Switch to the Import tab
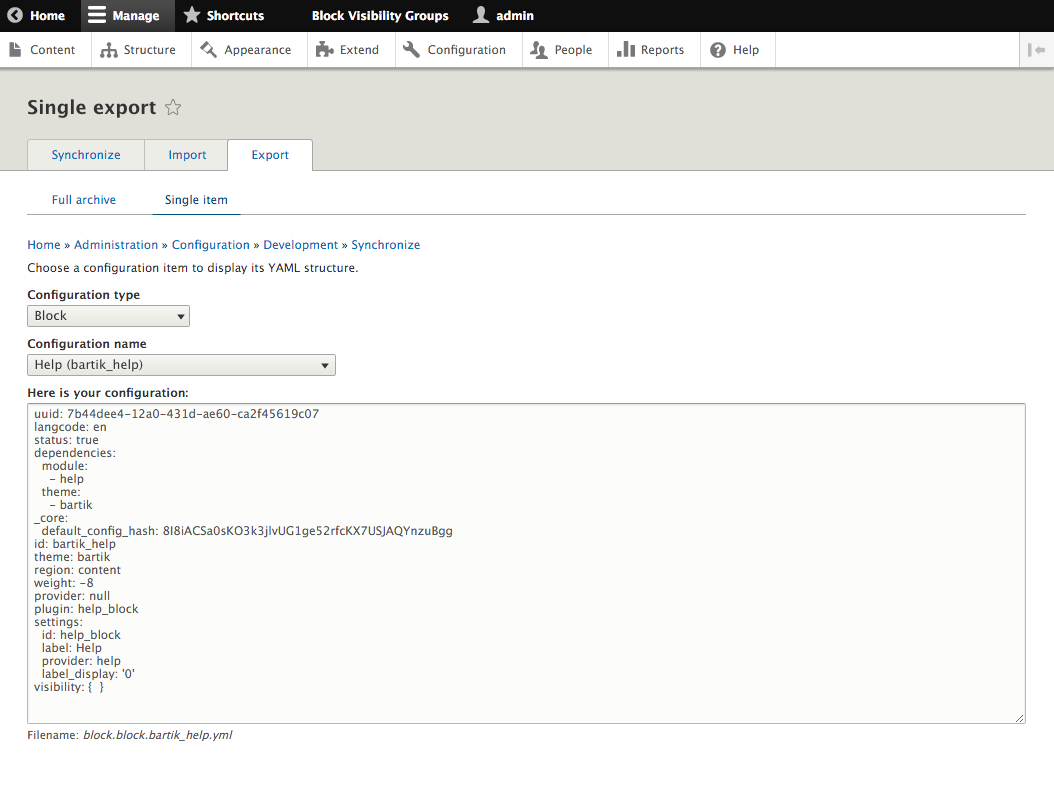 coord(187,155)
